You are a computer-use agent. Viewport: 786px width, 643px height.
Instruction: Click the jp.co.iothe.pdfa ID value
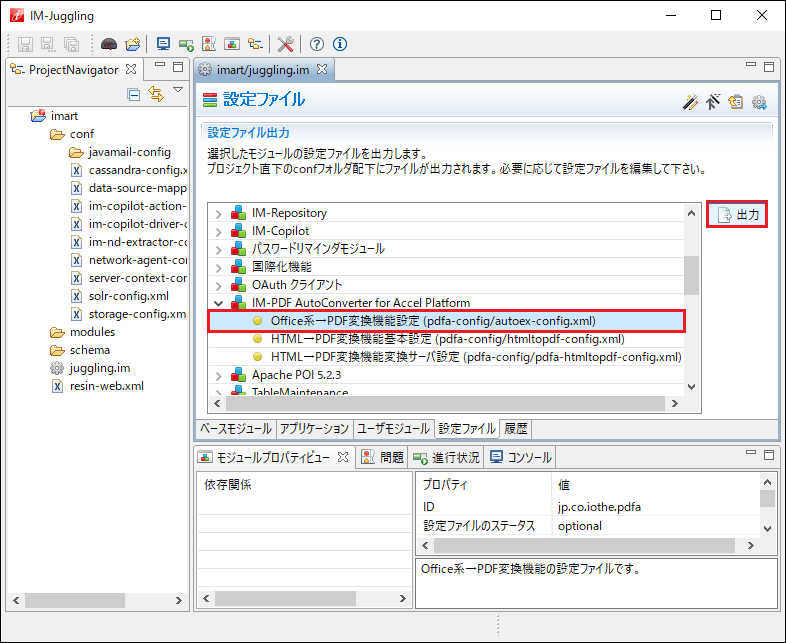599,507
